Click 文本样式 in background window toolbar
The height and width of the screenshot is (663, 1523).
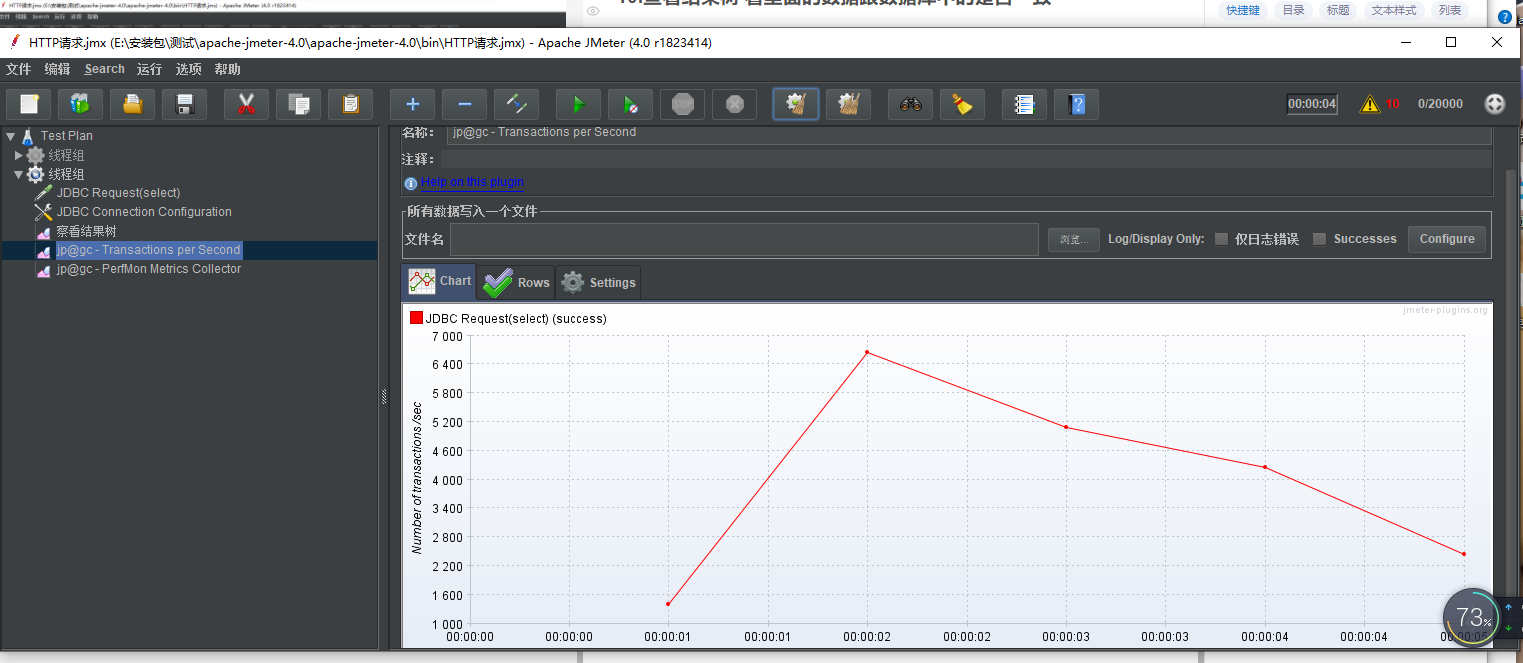(1394, 10)
